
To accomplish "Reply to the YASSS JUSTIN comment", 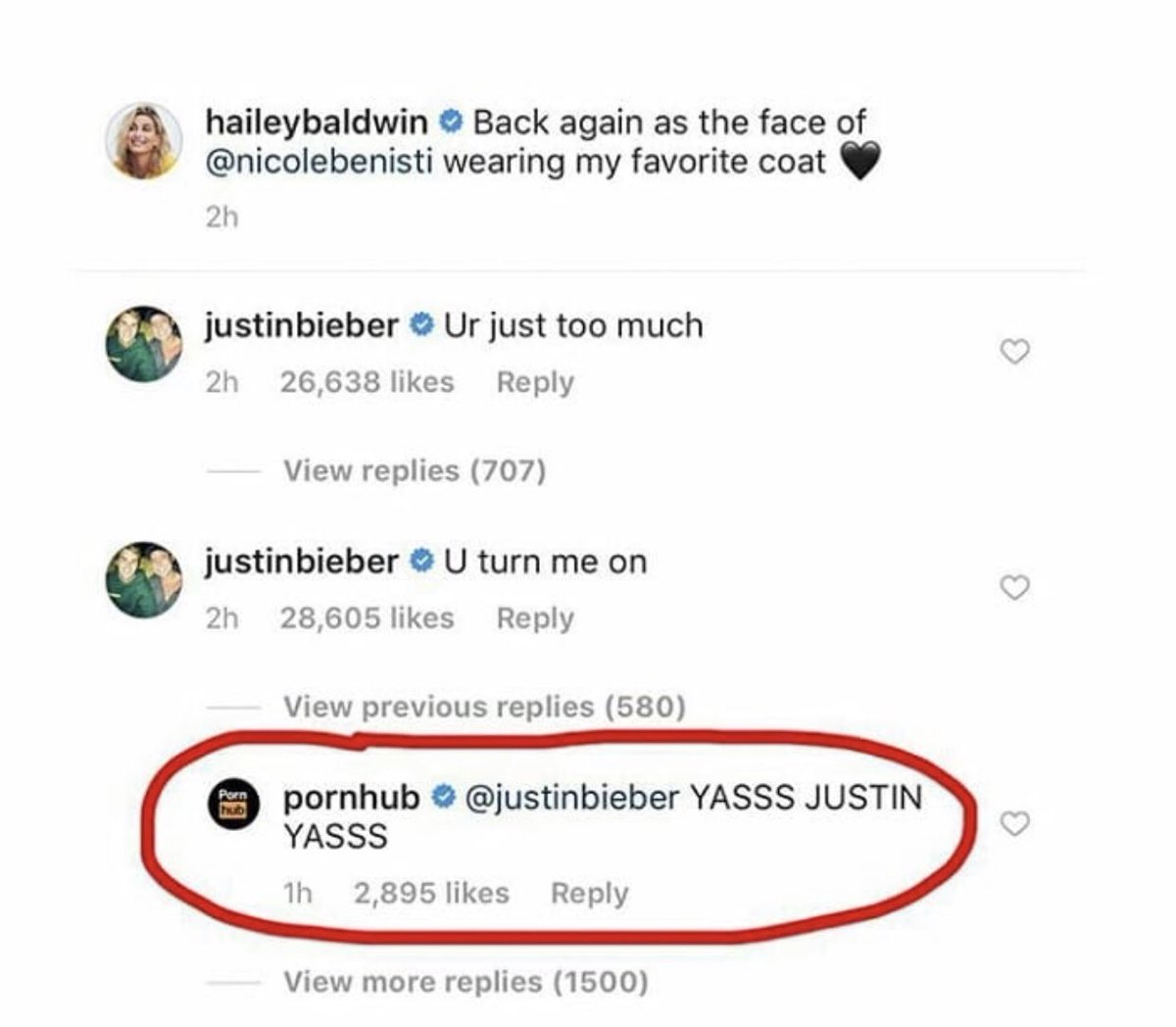I will pyautogui.click(x=589, y=893).
